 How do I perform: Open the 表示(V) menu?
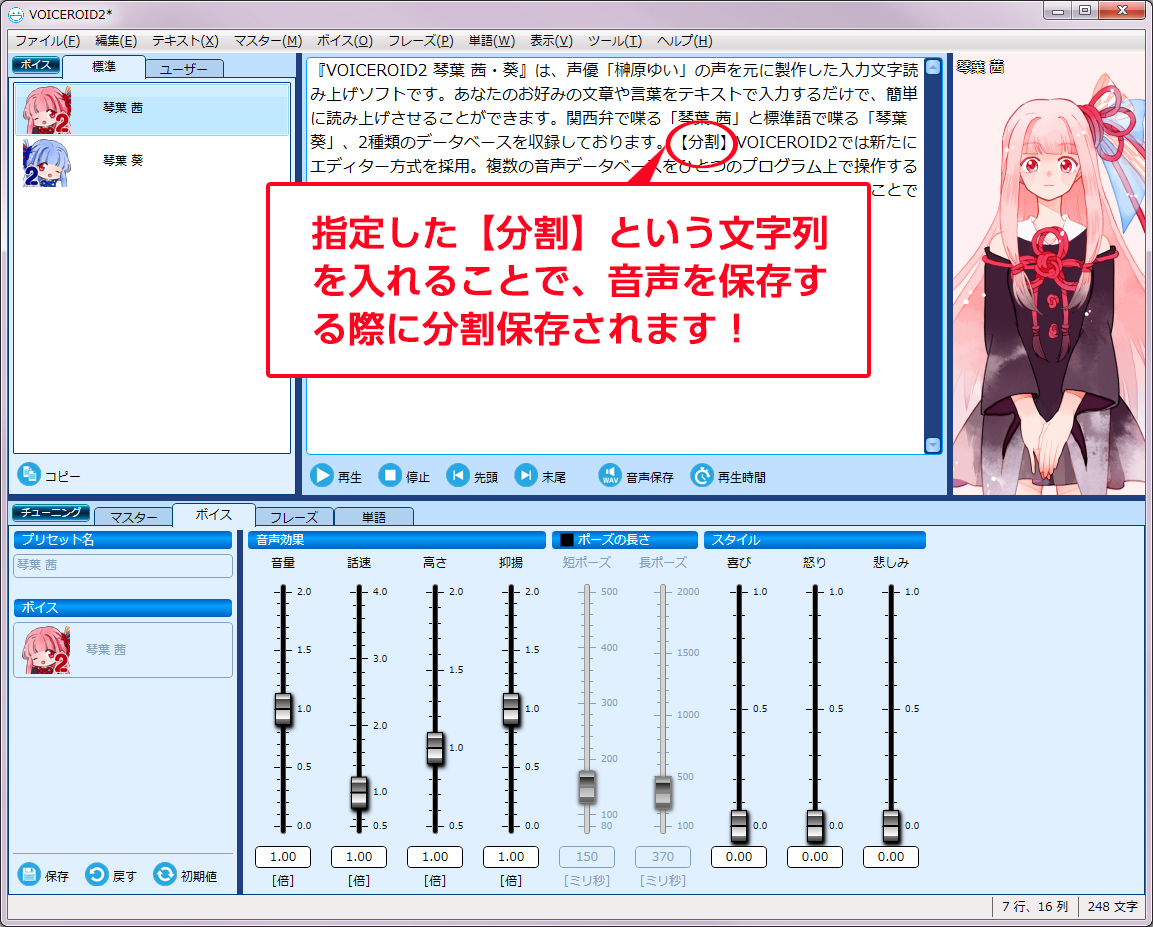pos(551,41)
